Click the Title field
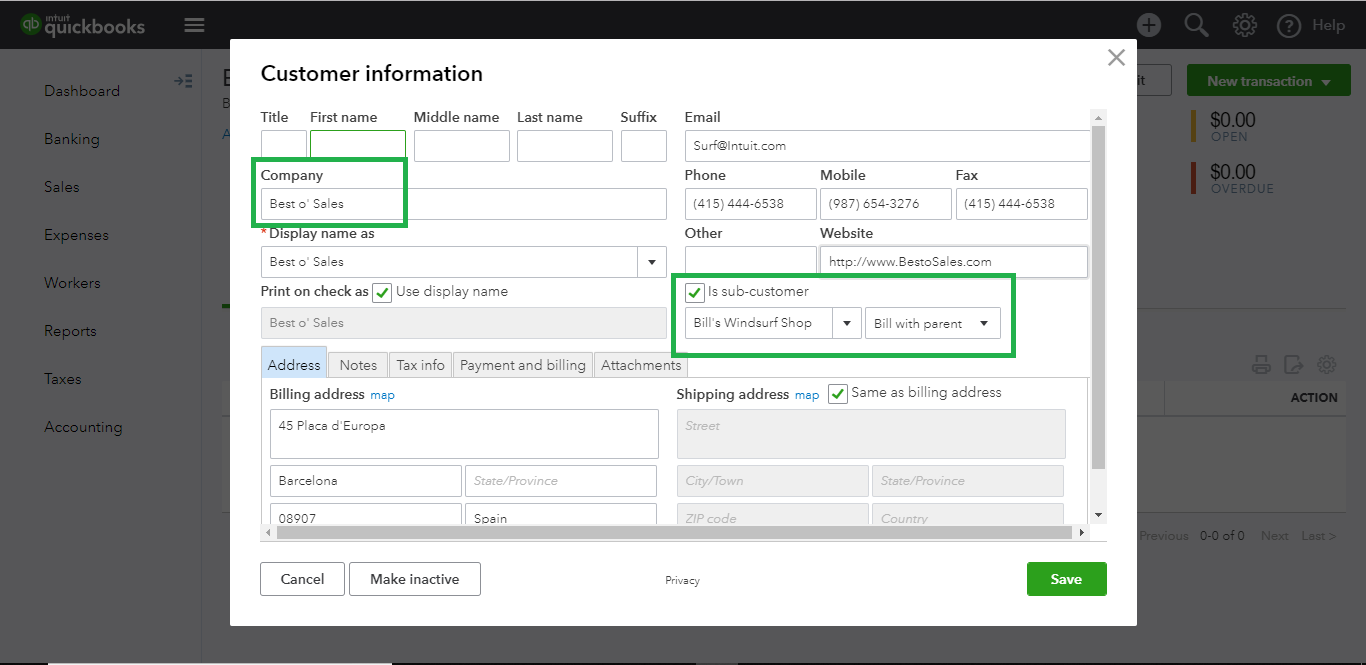 pos(284,146)
